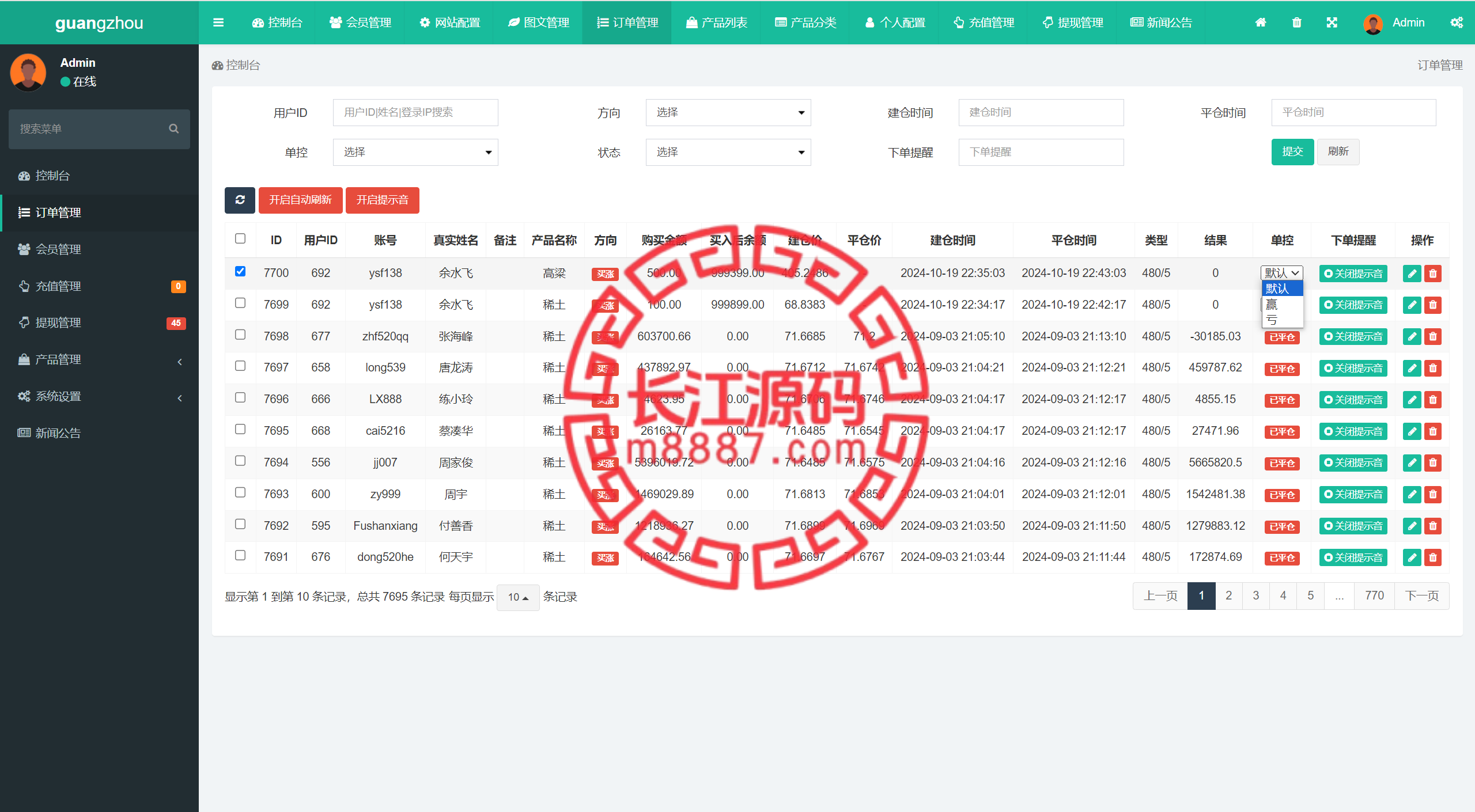Click the 刷新 button beside 提交
Screen dimensions: 1475x812
pos(1338,152)
